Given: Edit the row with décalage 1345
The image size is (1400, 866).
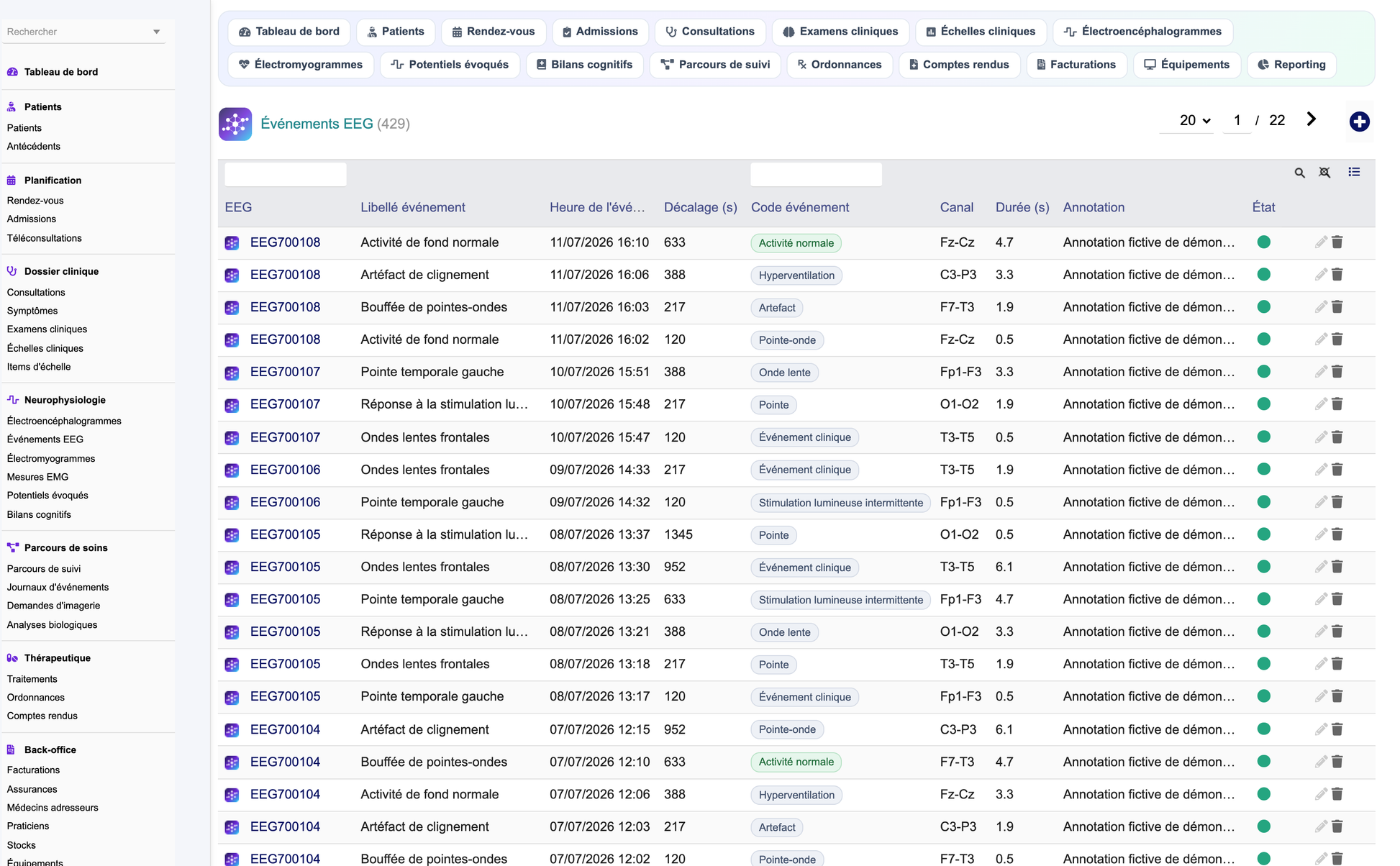Looking at the screenshot, I should (x=1321, y=534).
